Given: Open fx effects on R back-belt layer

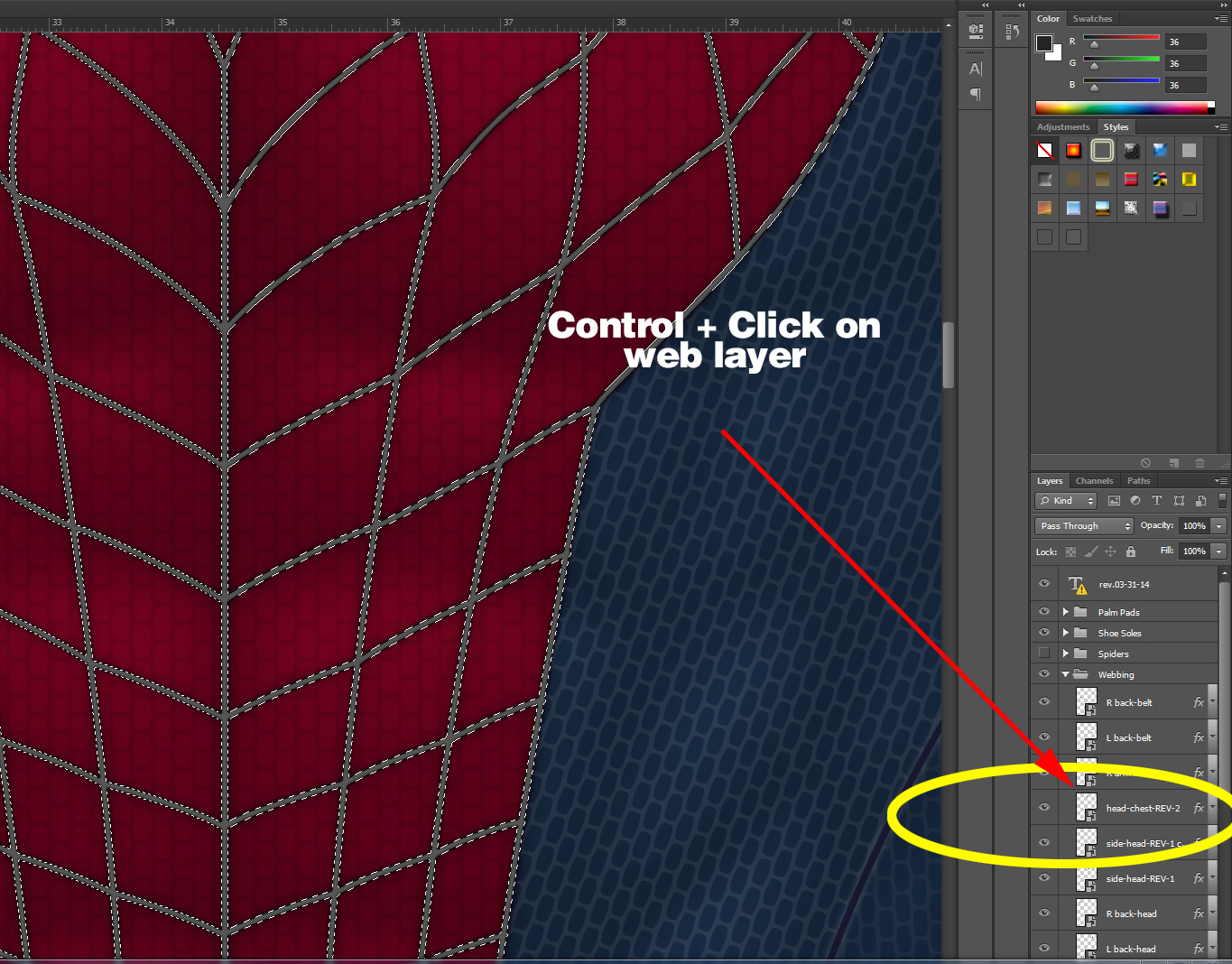Looking at the screenshot, I should [x=1199, y=702].
